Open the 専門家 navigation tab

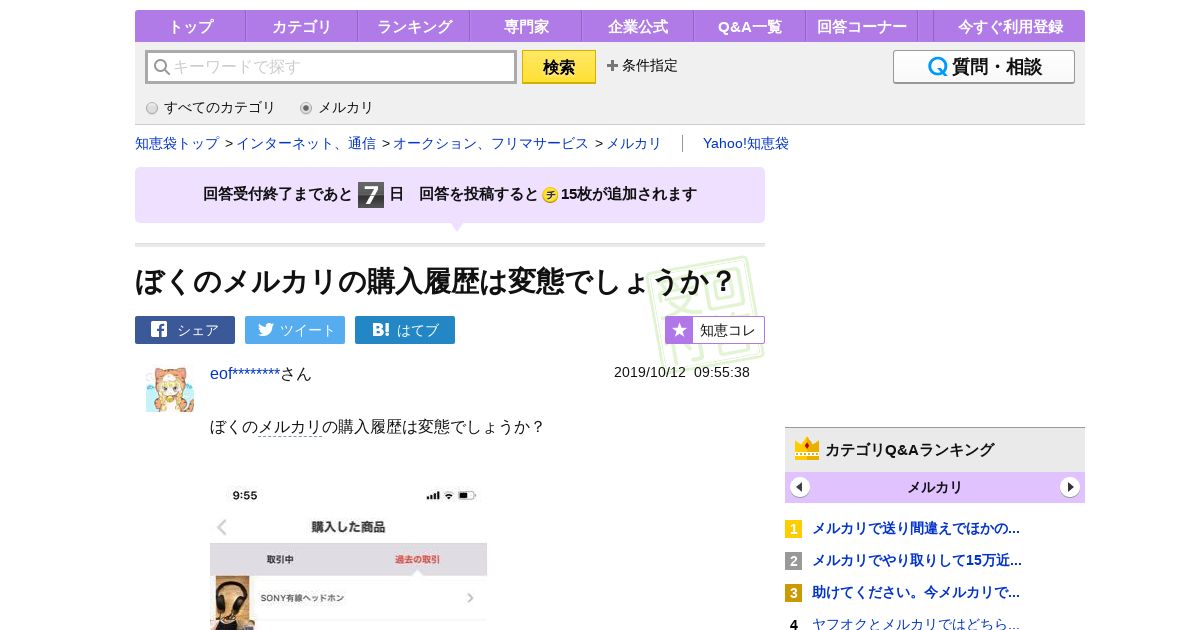pyautogui.click(x=526, y=27)
